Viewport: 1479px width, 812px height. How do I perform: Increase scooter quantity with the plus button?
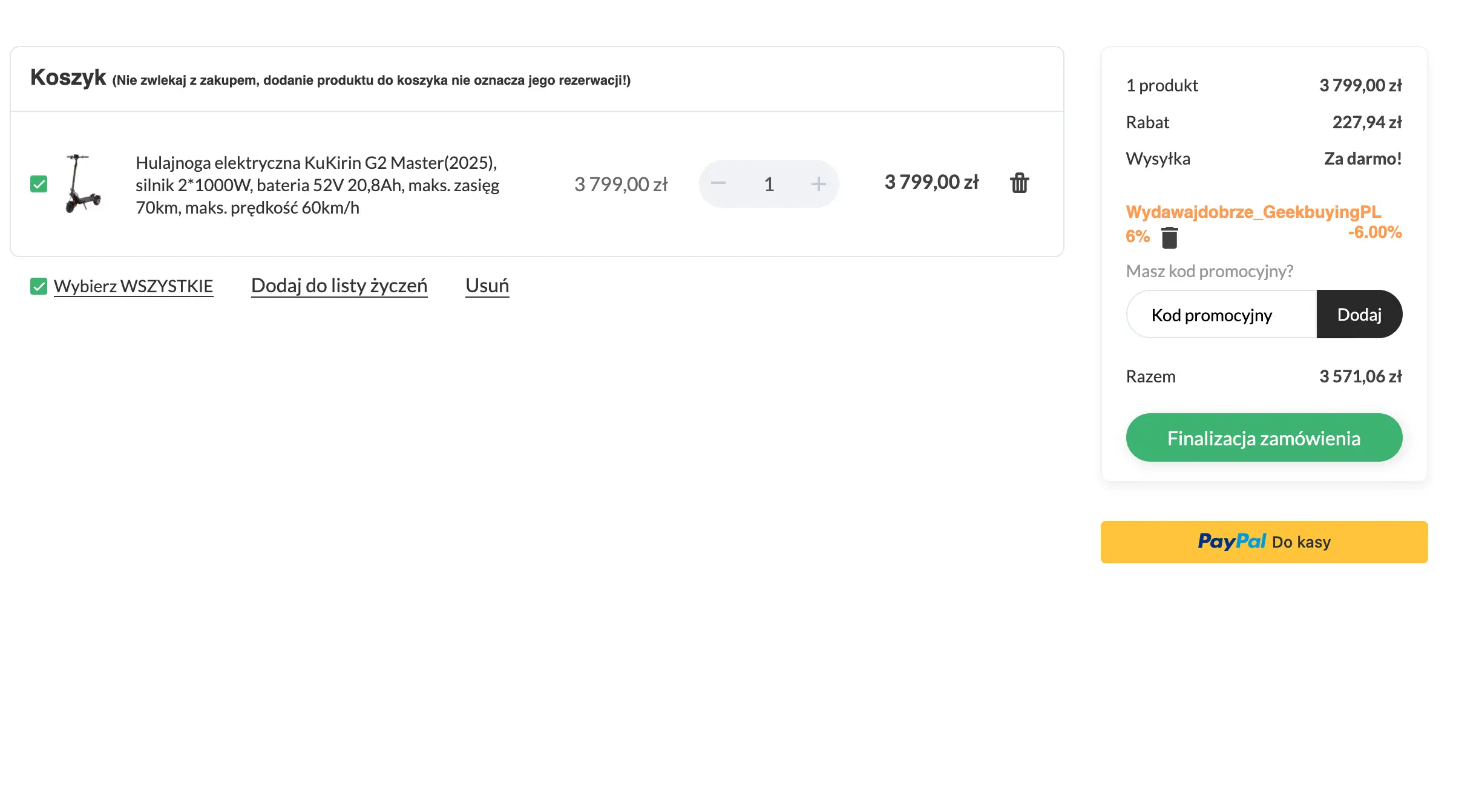[x=818, y=184]
